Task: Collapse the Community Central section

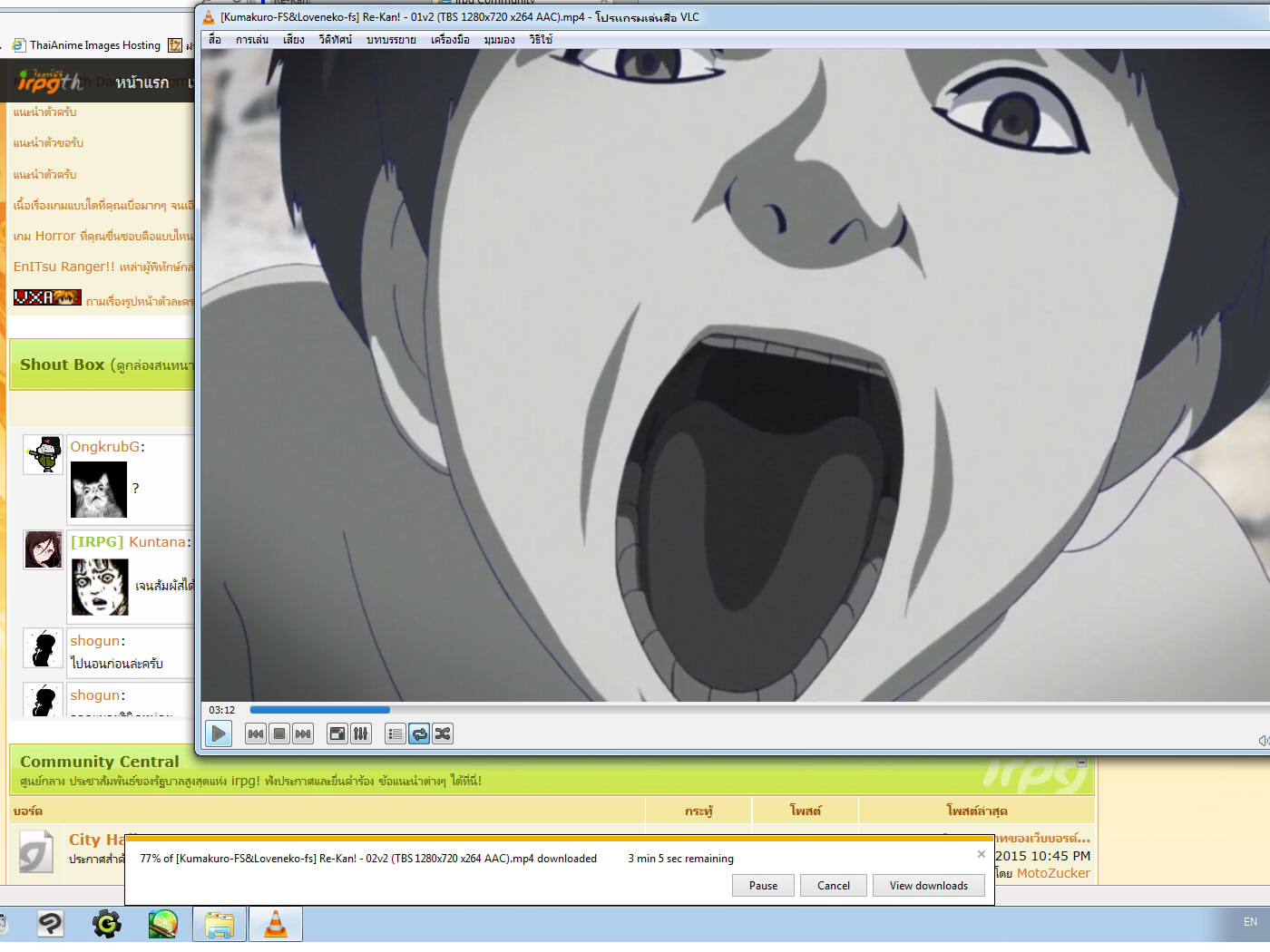Action: 1081,763
